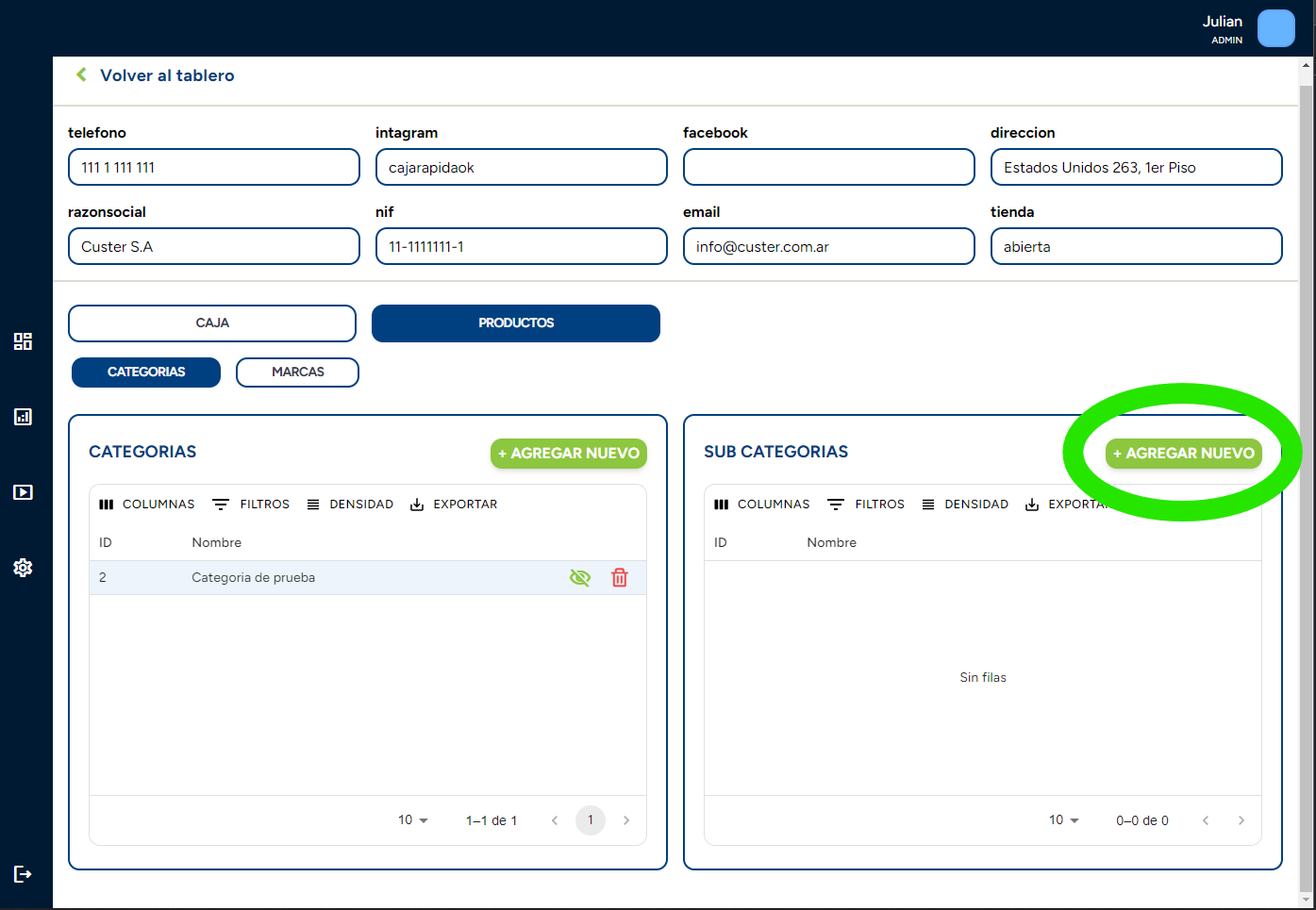Click the video play icon in sidebar
Screen dimensions: 1316x910
[x=23, y=492]
